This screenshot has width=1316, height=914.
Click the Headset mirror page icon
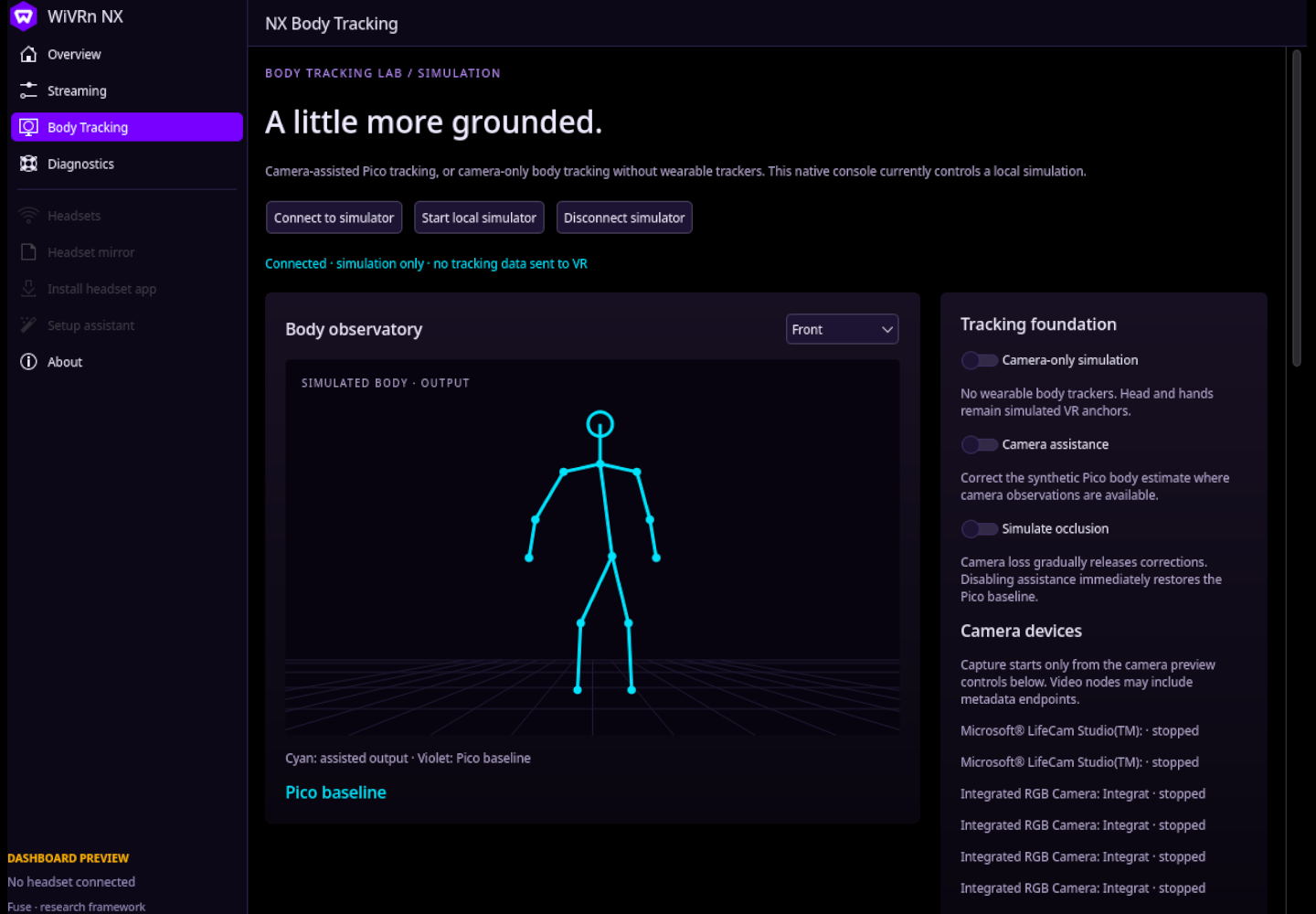[28, 252]
